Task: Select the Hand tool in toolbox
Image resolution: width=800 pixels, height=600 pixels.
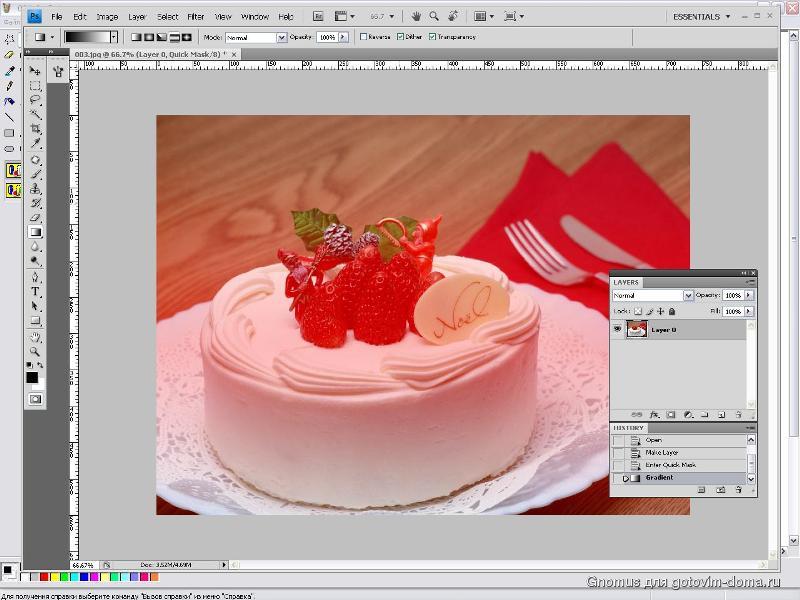Action: (35, 337)
